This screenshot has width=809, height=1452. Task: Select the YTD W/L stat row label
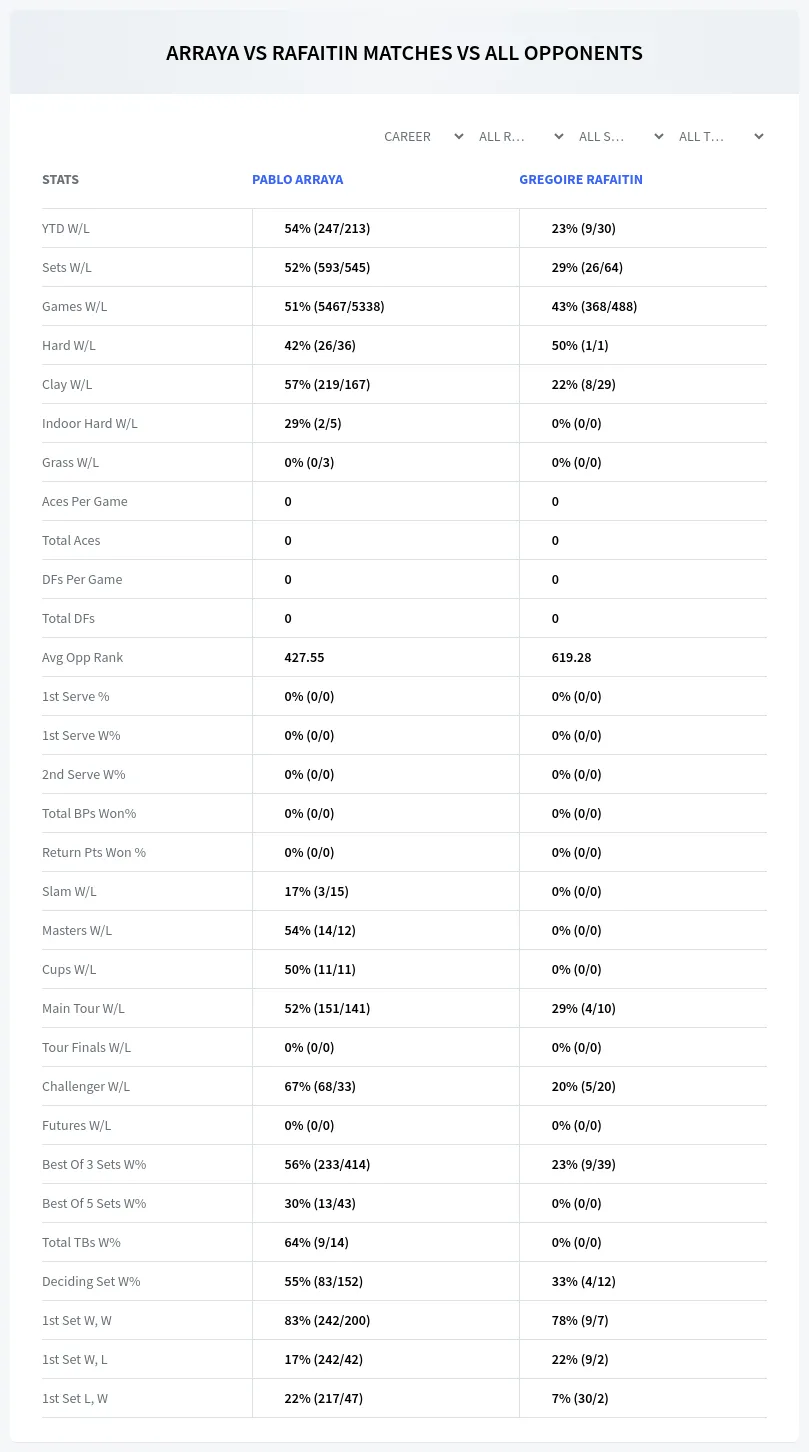66,229
